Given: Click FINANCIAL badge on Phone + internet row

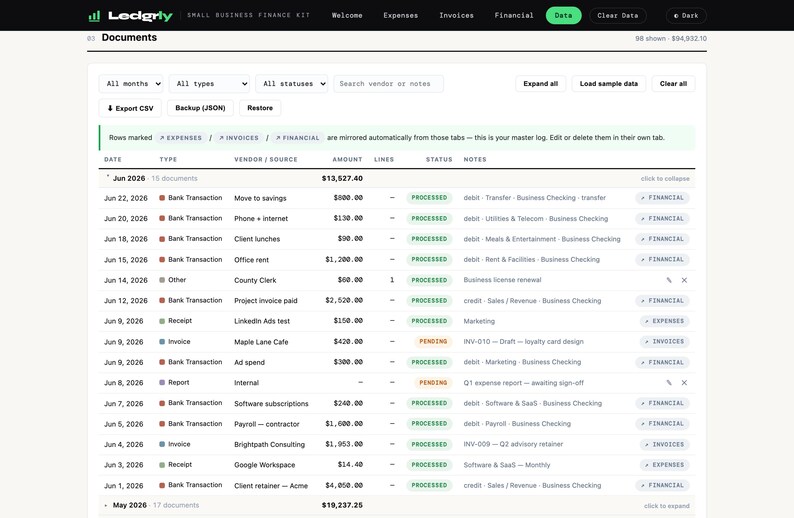Looking at the screenshot, I should click(662, 219).
